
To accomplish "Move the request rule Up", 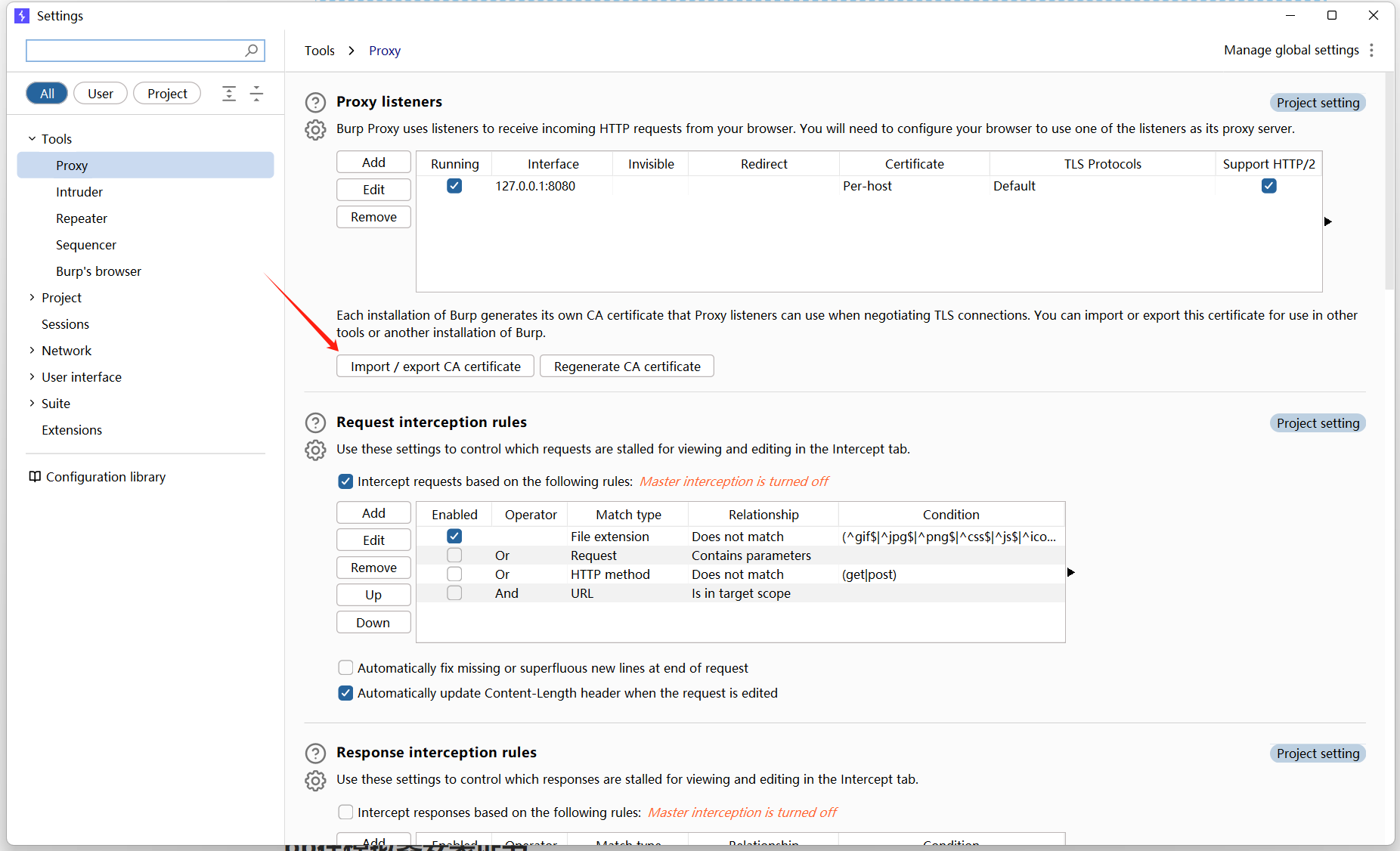I will 373,594.
